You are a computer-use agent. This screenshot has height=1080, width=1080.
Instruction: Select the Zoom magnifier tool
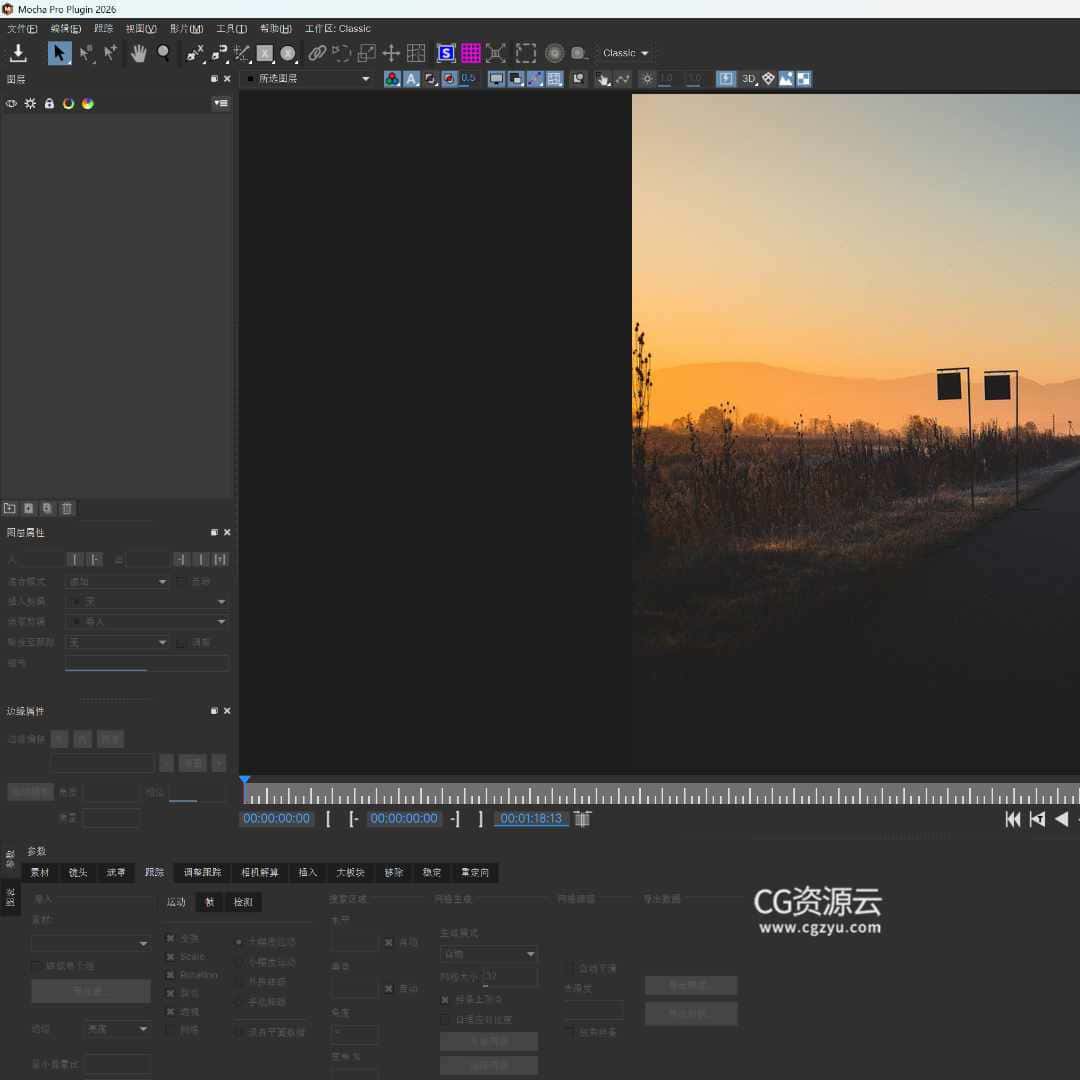pos(163,53)
